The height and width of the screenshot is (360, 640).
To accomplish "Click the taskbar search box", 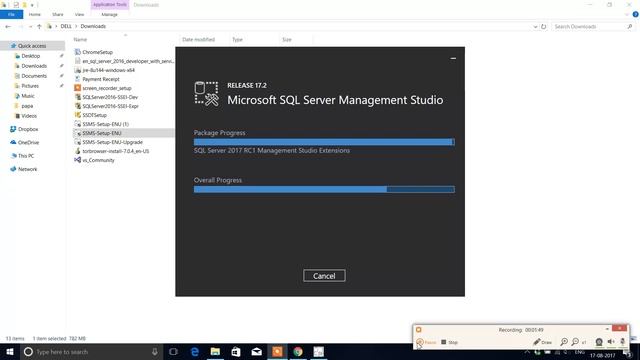I will [x=91, y=351].
